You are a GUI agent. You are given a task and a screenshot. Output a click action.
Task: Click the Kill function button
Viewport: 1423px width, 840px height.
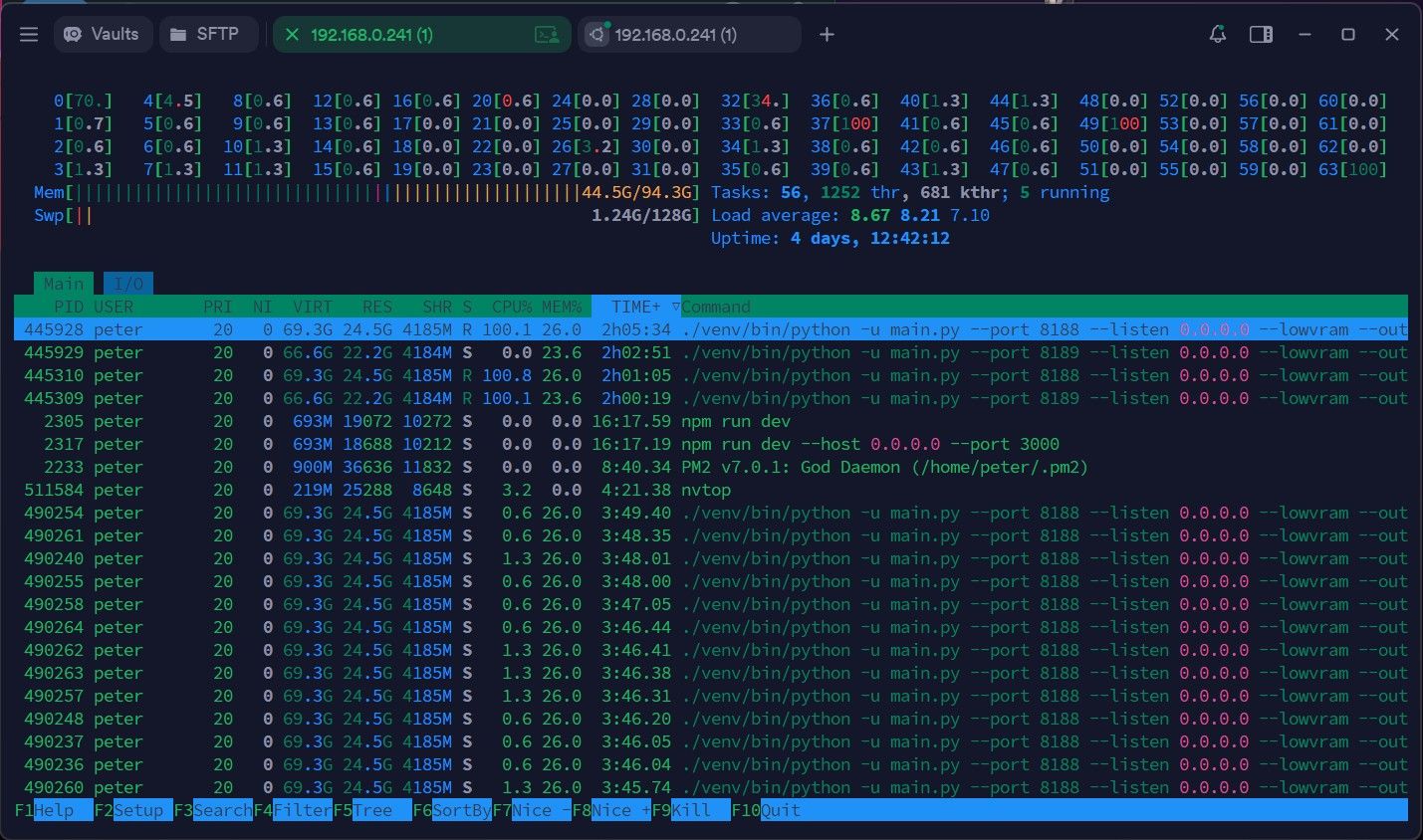tap(691, 810)
